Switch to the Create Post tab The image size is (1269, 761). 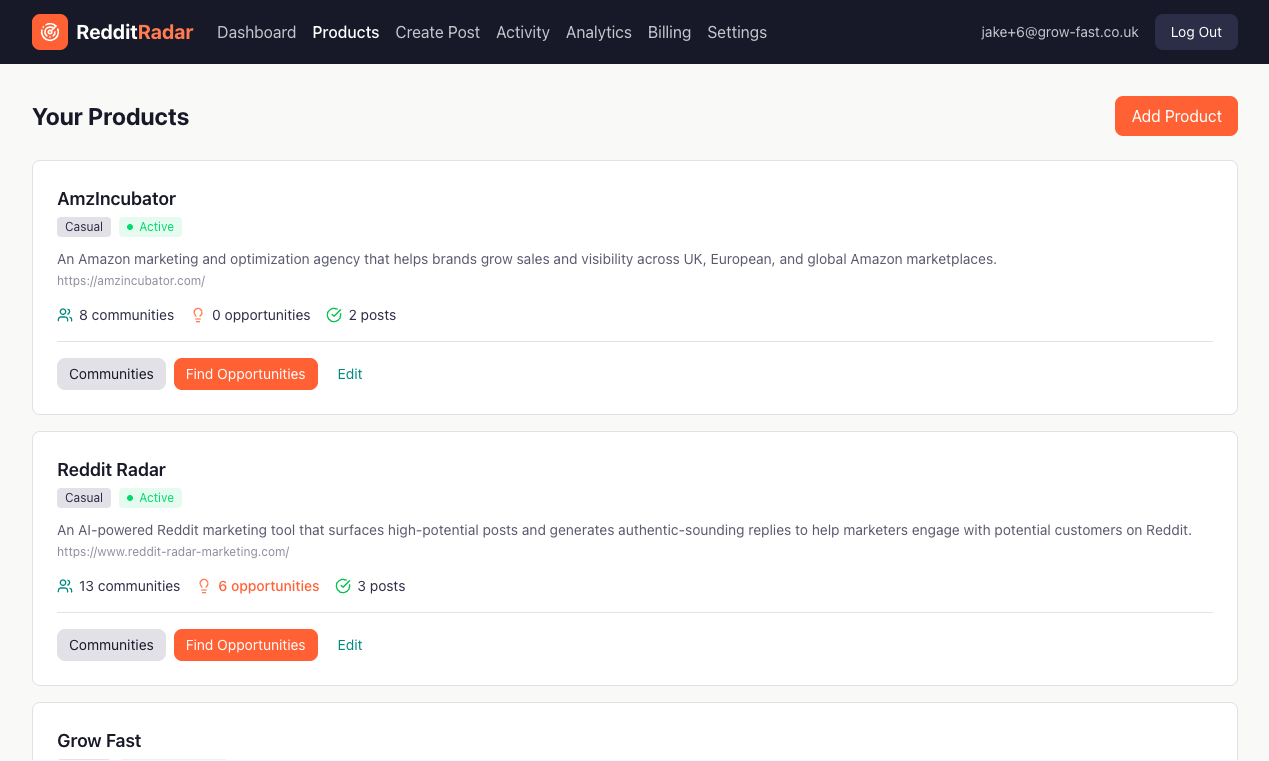click(437, 32)
